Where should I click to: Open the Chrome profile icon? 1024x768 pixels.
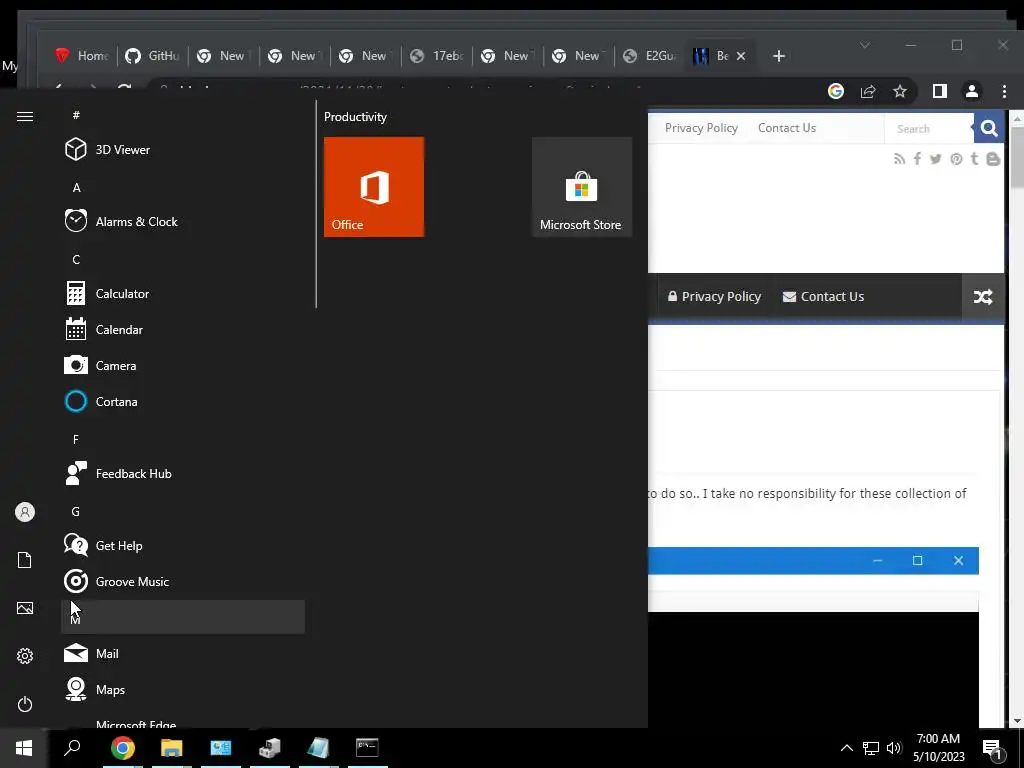[972, 91]
